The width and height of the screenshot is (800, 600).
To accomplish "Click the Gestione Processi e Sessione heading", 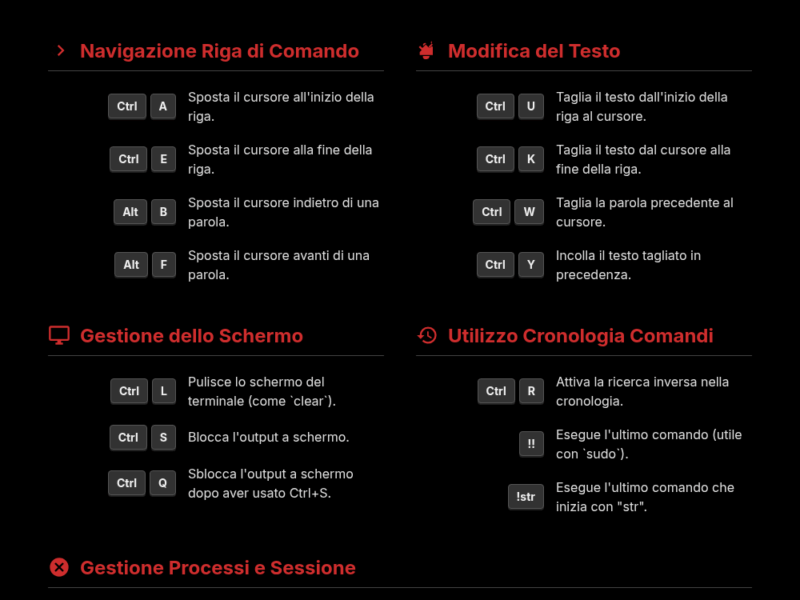I will (217, 568).
